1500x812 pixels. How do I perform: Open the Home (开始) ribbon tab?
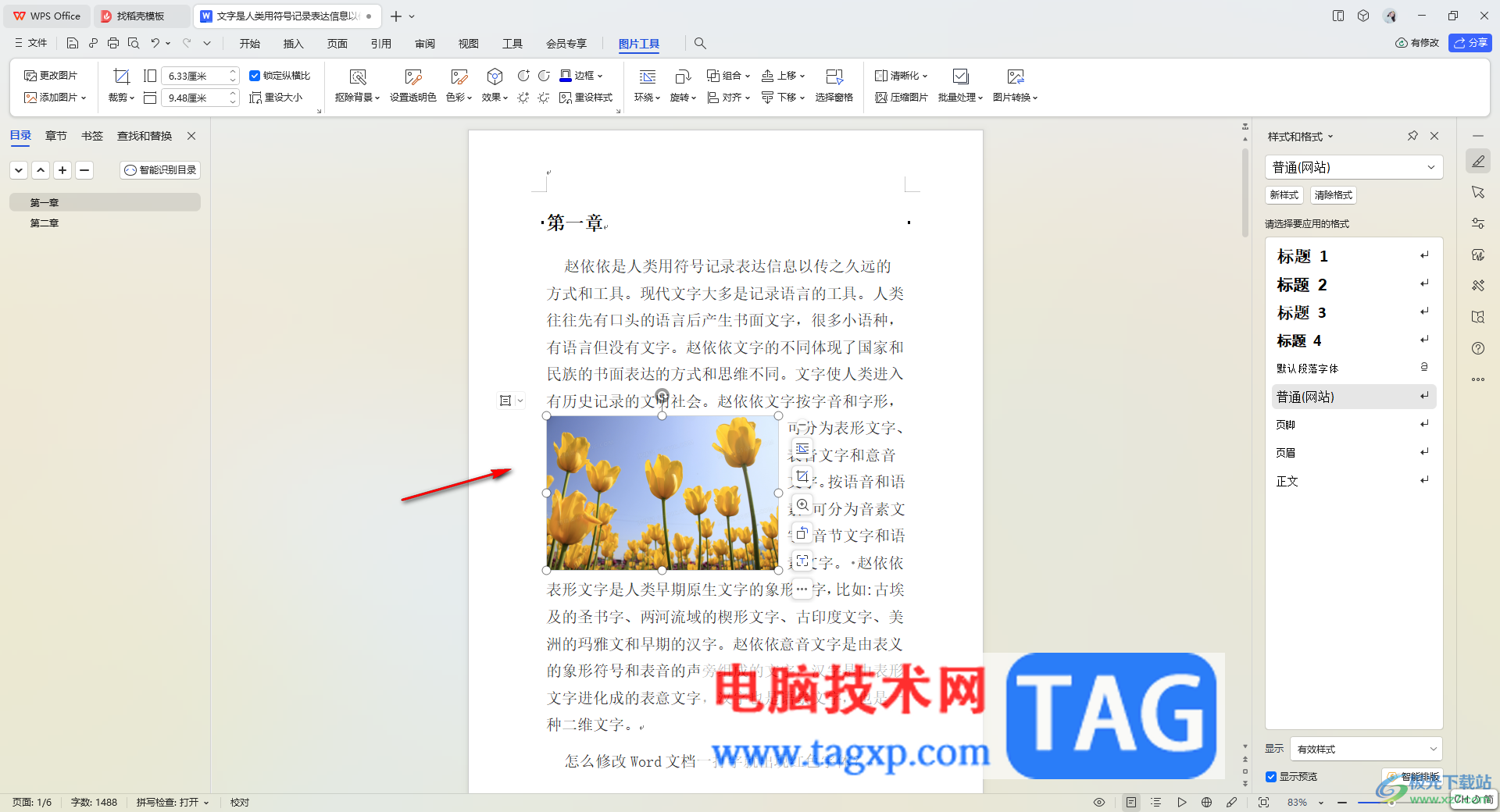click(250, 44)
